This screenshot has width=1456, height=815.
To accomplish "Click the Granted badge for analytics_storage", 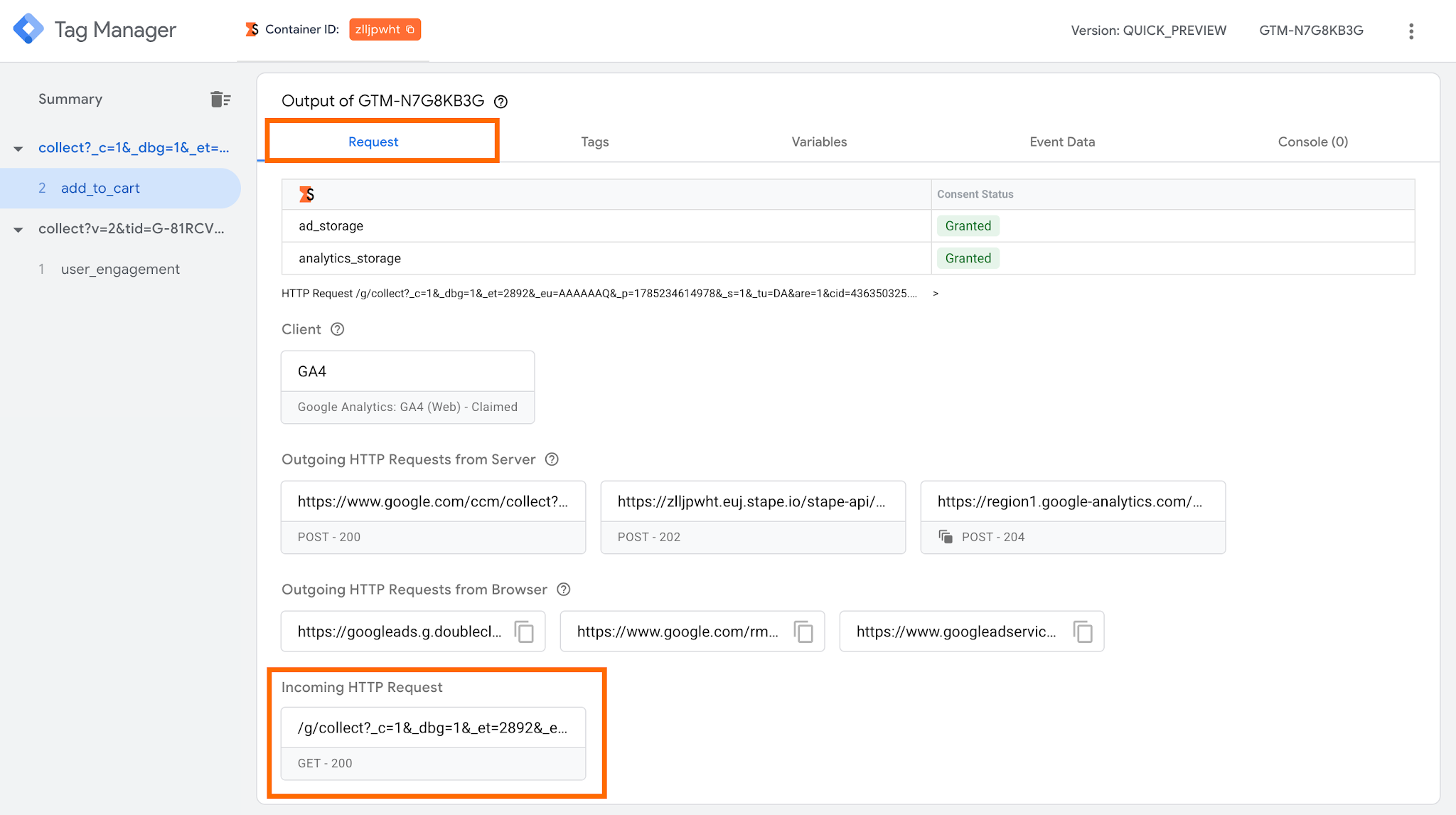I will point(968,259).
